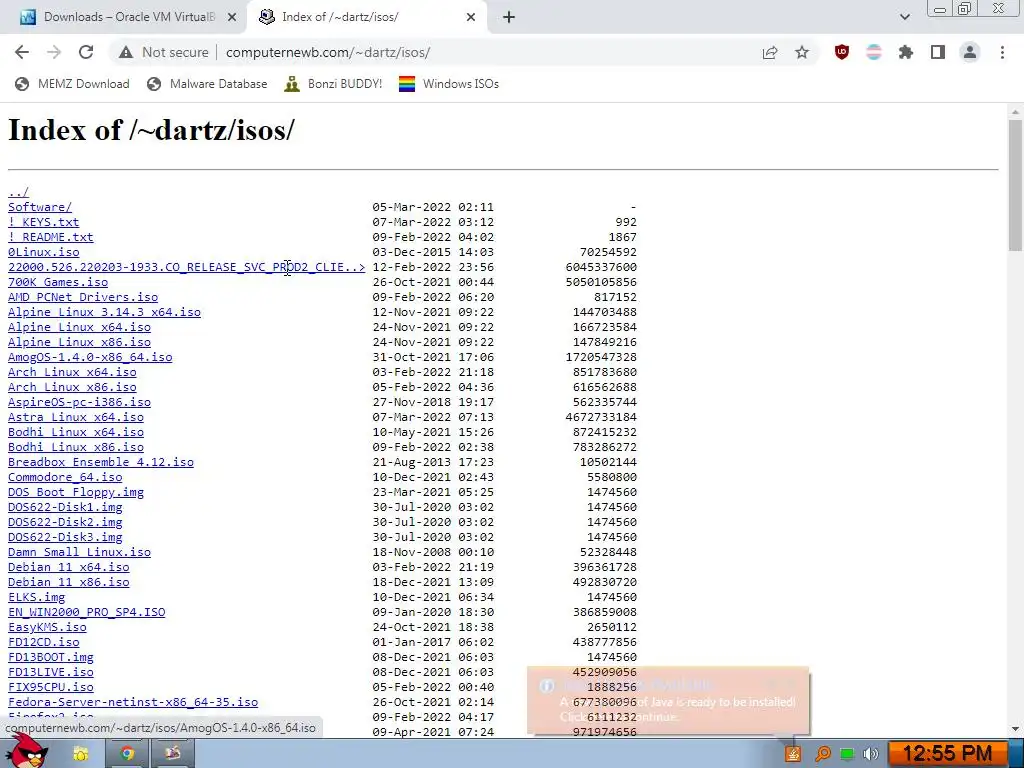The width and height of the screenshot is (1024, 768).
Task: Open the uBlock Origin extension
Action: [x=842, y=52]
